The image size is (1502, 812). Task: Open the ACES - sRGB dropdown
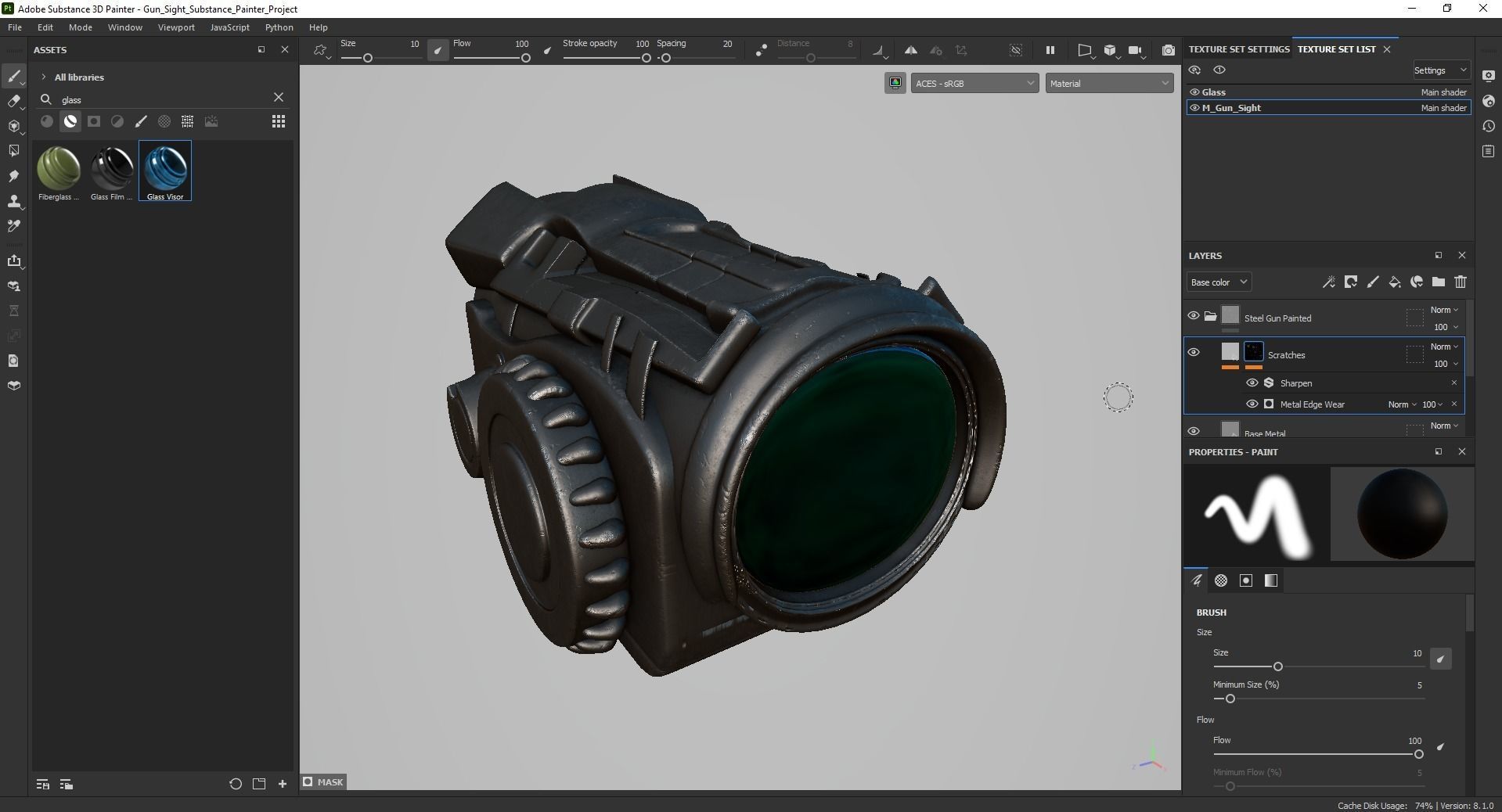tap(974, 83)
